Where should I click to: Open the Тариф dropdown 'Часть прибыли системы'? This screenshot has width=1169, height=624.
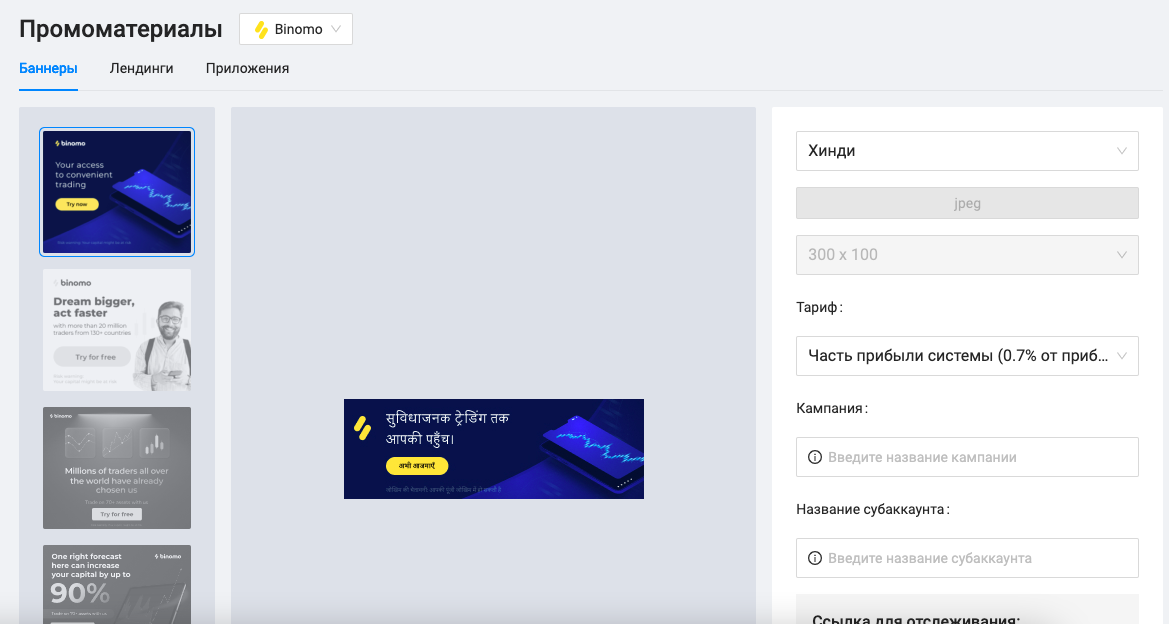(967, 356)
